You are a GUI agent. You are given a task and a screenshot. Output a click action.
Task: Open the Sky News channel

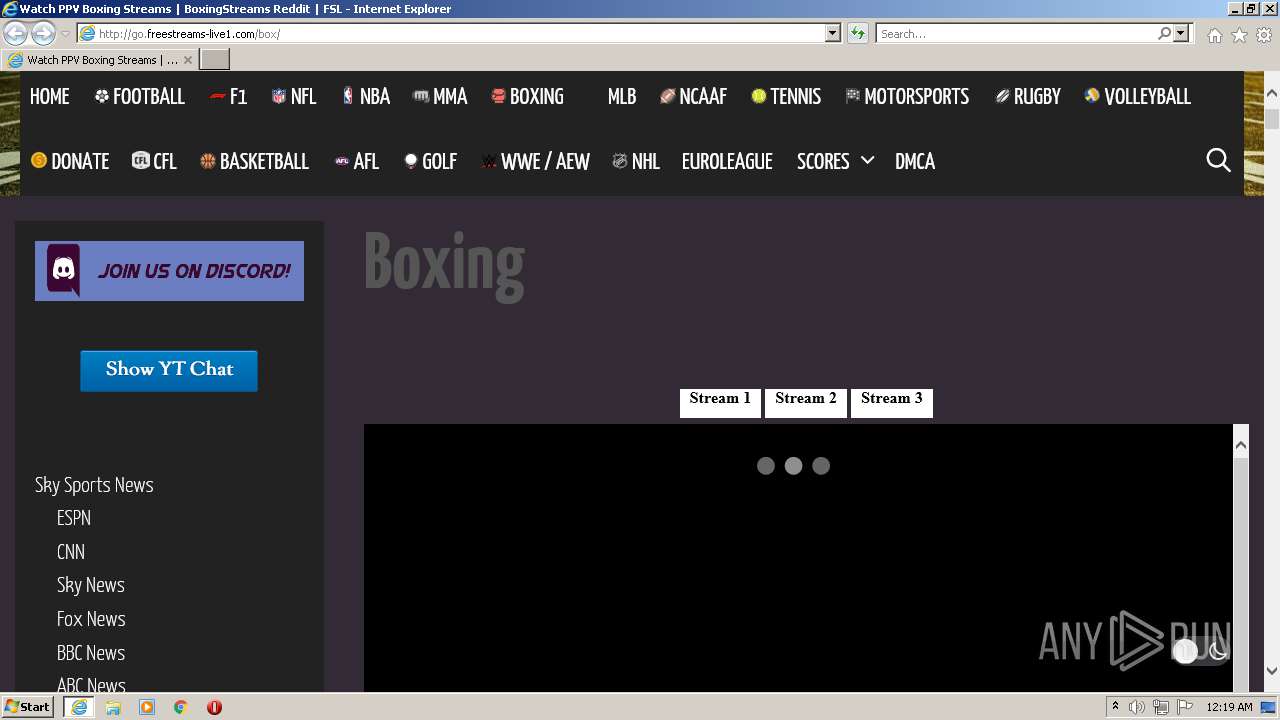pos(91,585)
